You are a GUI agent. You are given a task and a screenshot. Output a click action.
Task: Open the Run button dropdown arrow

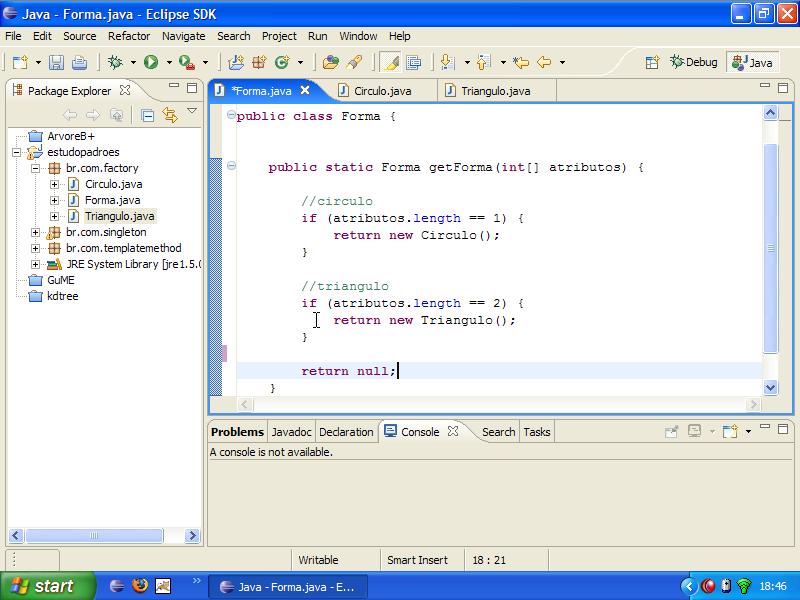pos(168,63)
